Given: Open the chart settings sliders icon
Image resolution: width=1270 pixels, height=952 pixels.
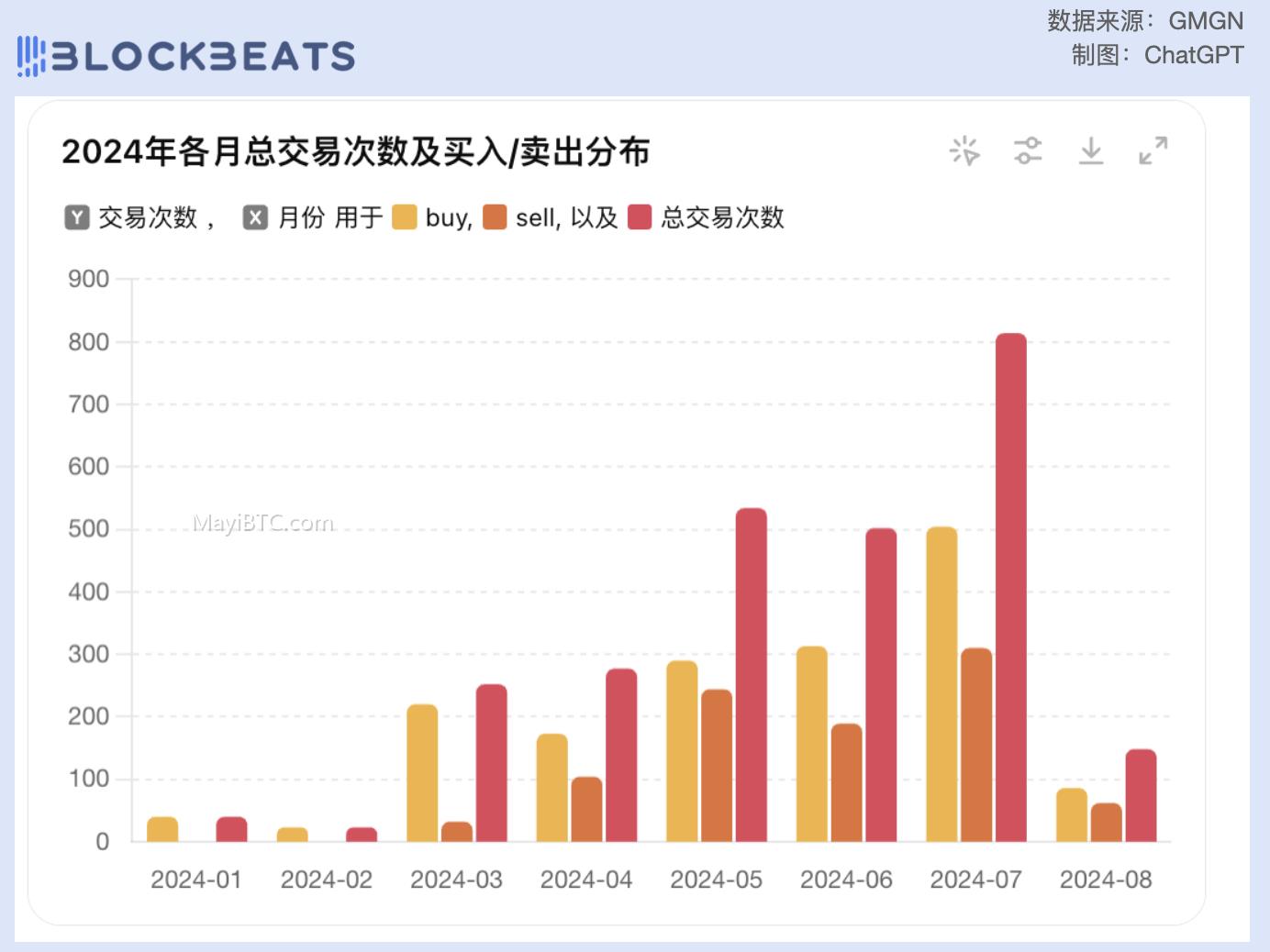Looking at the screenshot, I should (x=1028, y=150).
